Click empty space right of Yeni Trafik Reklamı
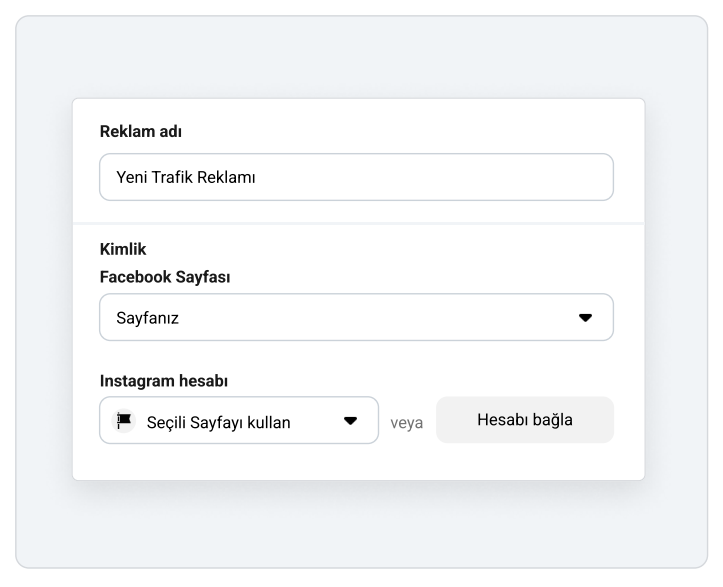 click(433, 177)
